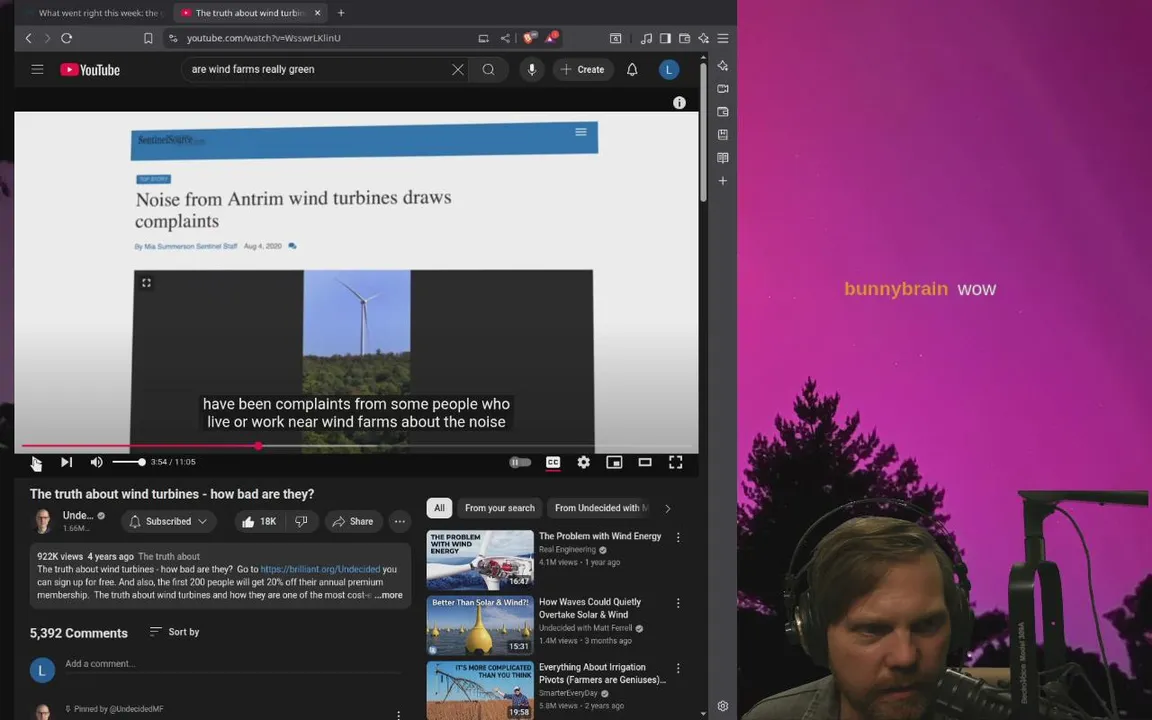The image size is (1152, 720).
Task: Open the brilliant.org/Undecided link
Action: click(320, 569)
